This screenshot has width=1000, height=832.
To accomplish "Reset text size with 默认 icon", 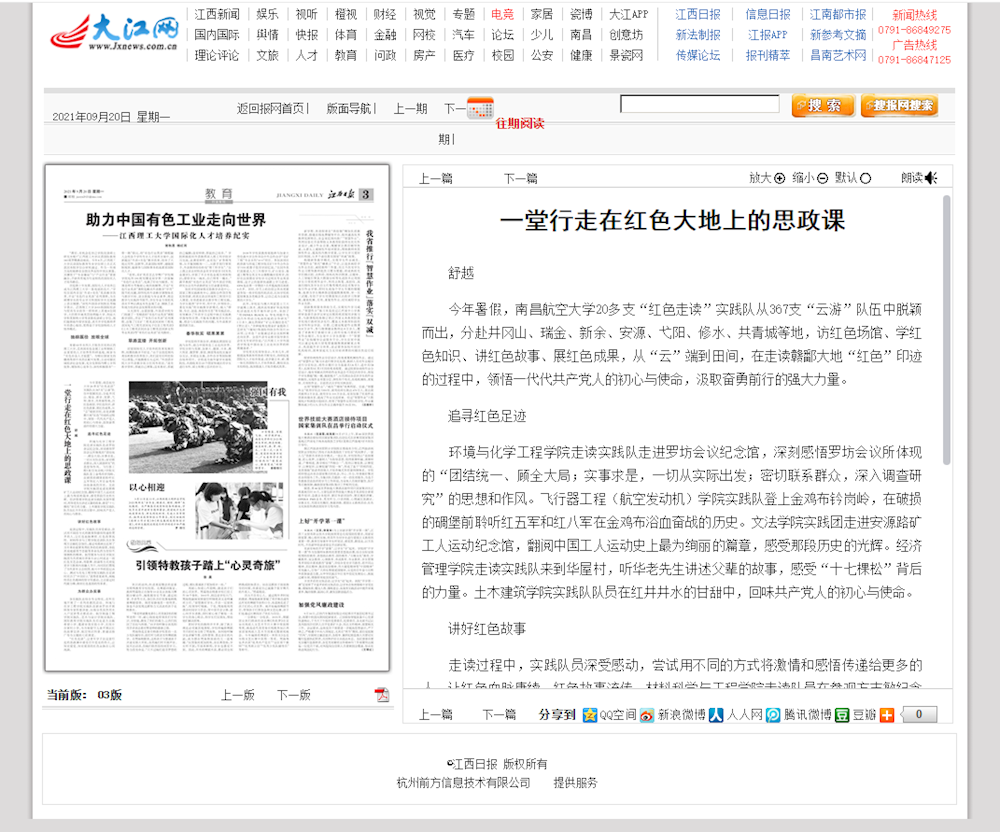I will [865, 178].
